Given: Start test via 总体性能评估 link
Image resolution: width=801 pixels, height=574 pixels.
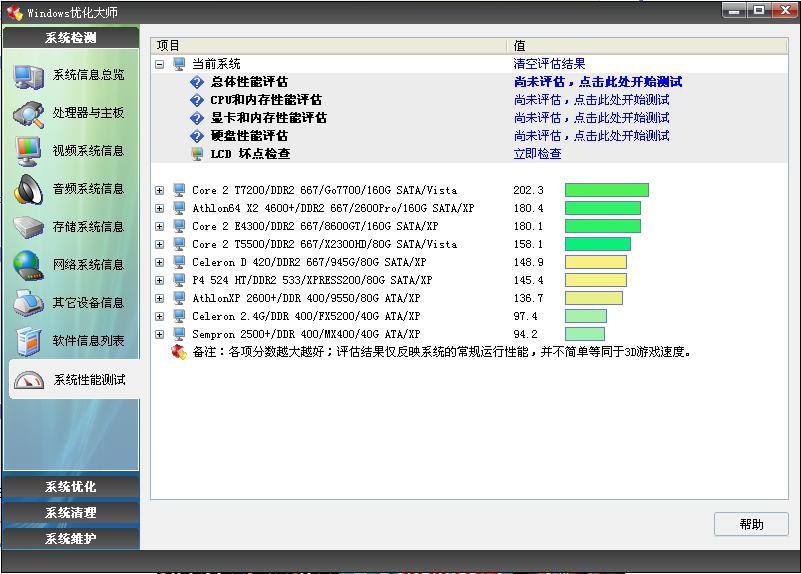Looking at the screenshot, I should (598, 82).
